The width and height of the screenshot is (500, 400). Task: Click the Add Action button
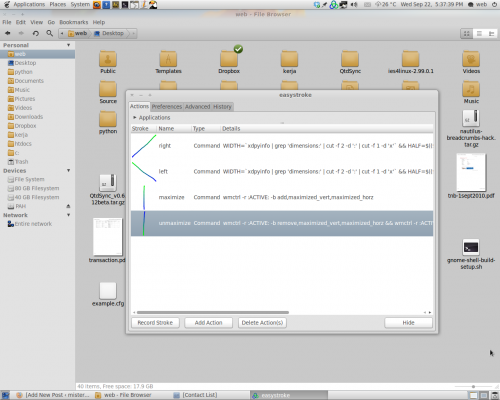(208, 323)
